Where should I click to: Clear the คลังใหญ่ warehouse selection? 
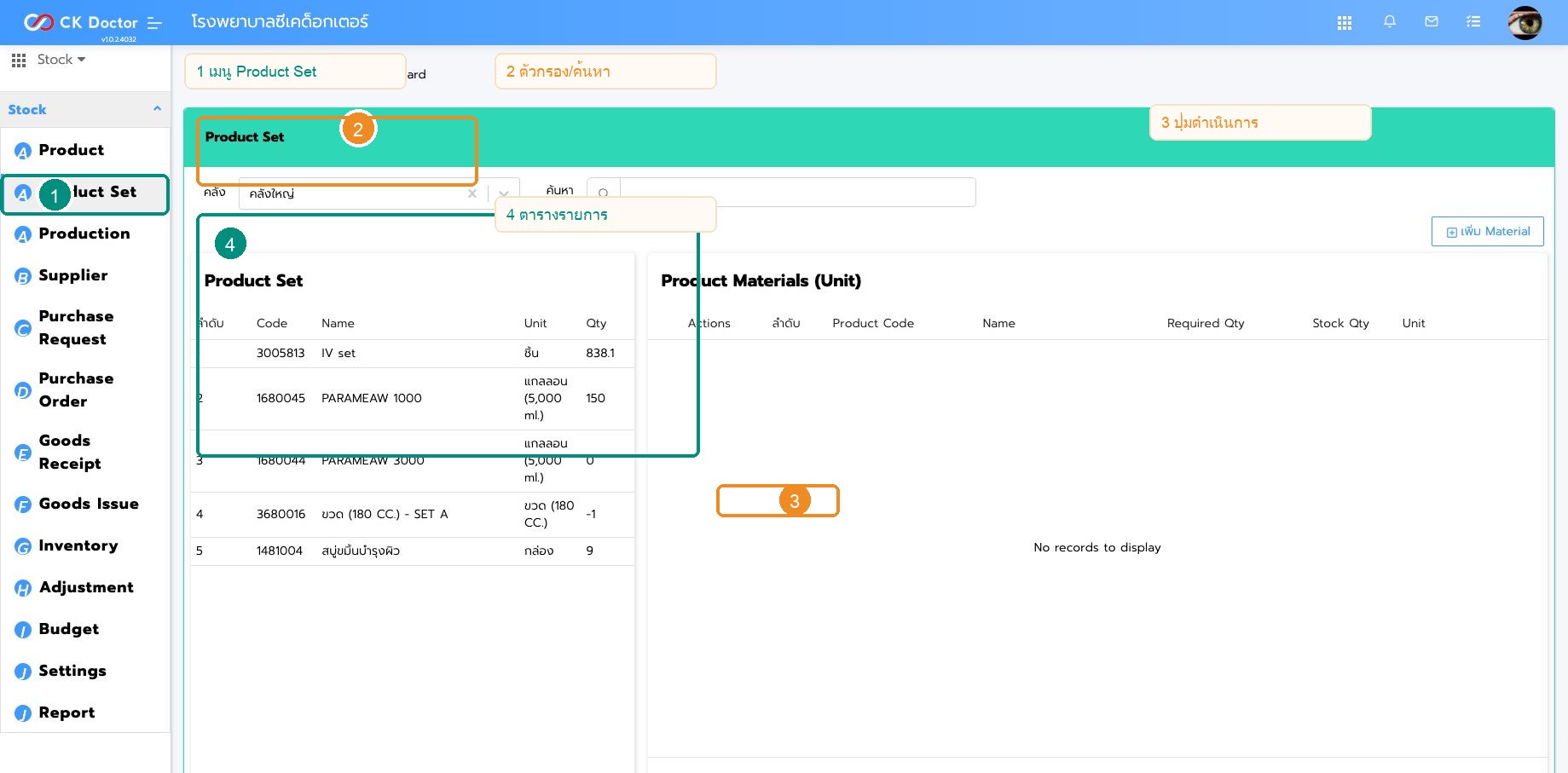[472, 193]
